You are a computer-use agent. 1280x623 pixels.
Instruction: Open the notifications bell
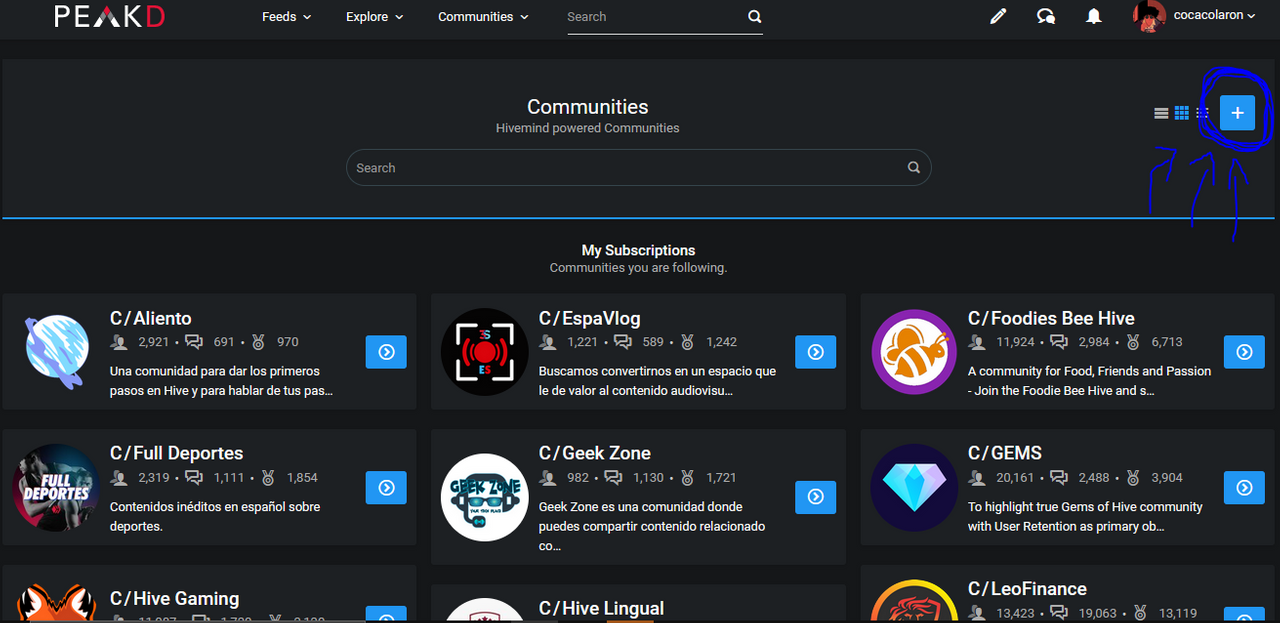(x=1094, y=16)
